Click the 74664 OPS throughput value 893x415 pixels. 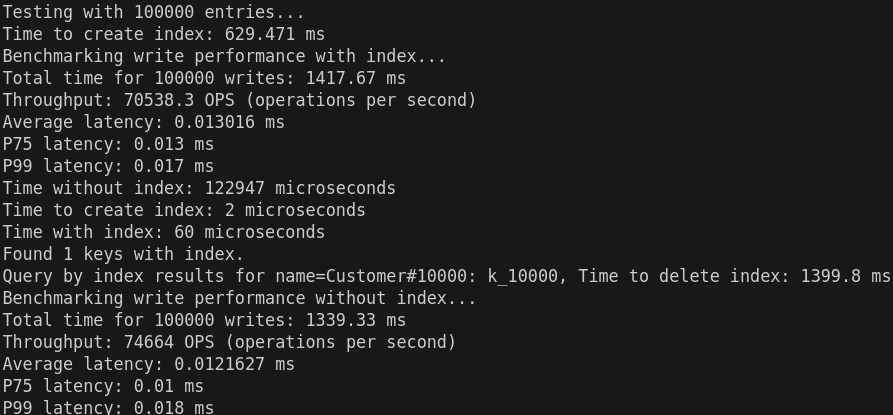(x=169, y=342)
